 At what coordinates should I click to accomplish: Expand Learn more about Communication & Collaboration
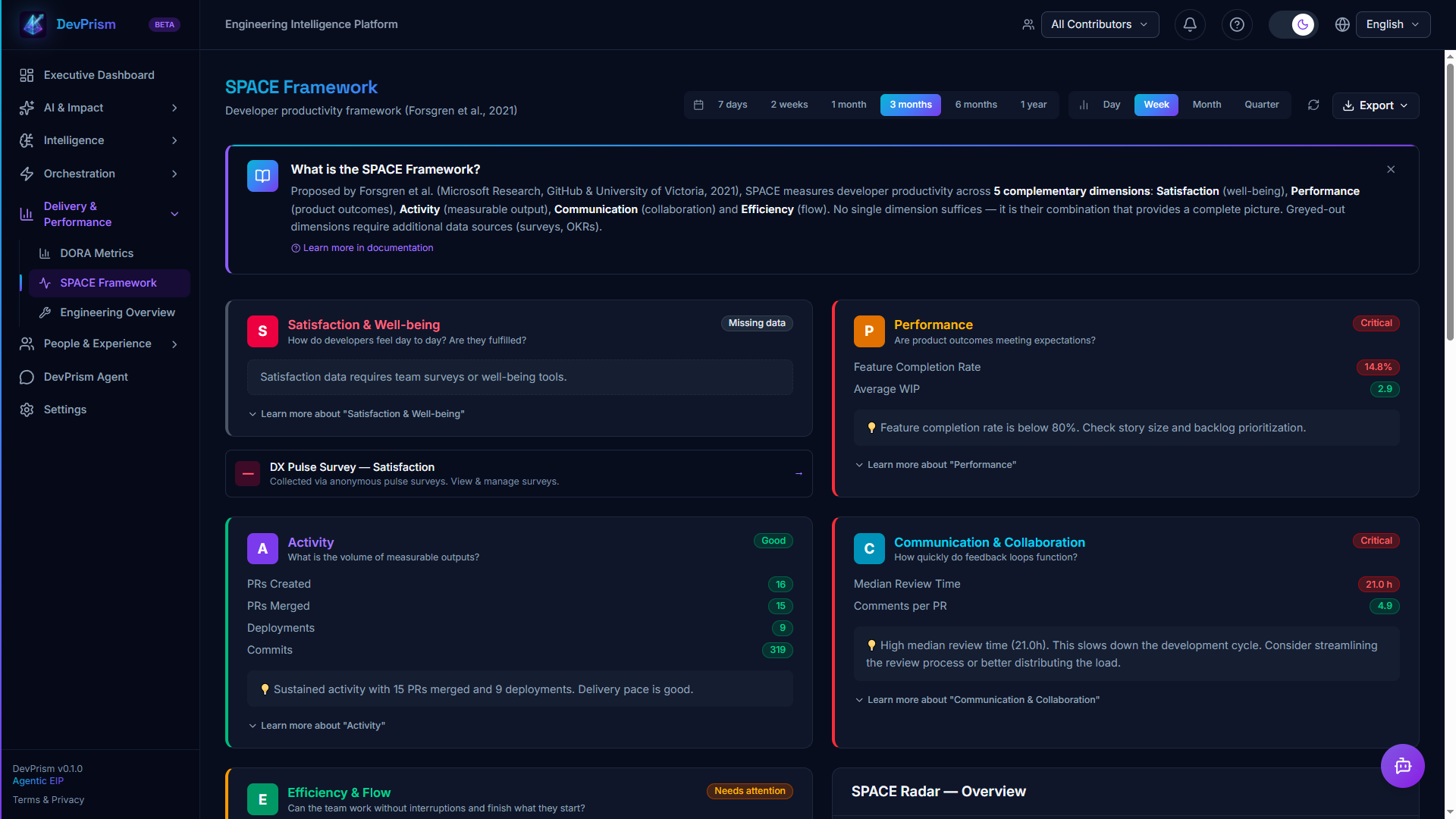tap(977, 700)
